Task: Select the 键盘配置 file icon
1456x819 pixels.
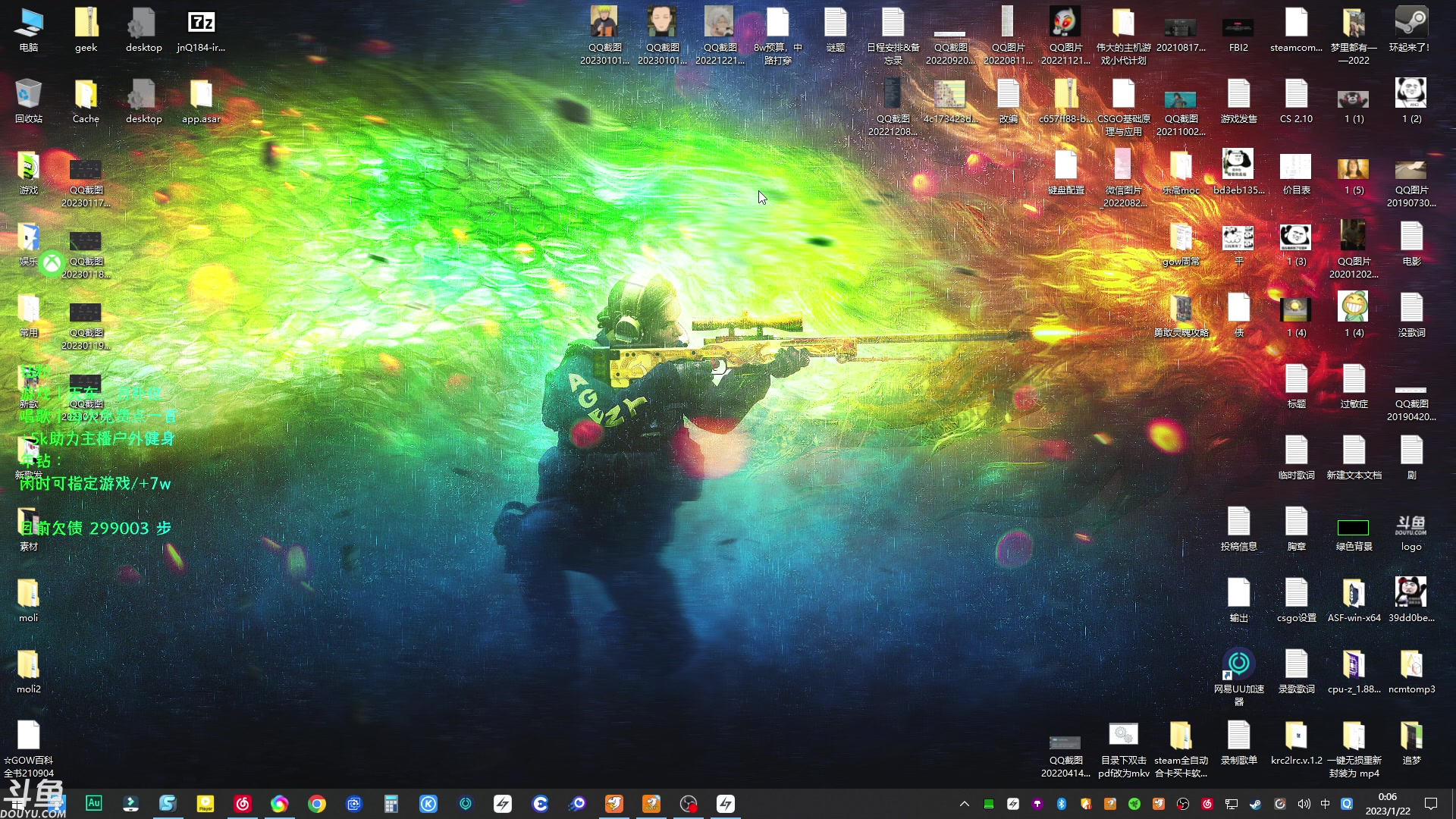Action: 1065,171
